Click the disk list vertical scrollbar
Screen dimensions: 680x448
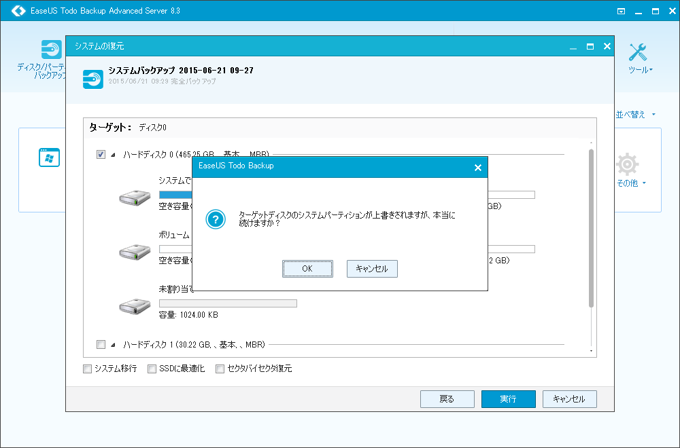tap(591, 228)
